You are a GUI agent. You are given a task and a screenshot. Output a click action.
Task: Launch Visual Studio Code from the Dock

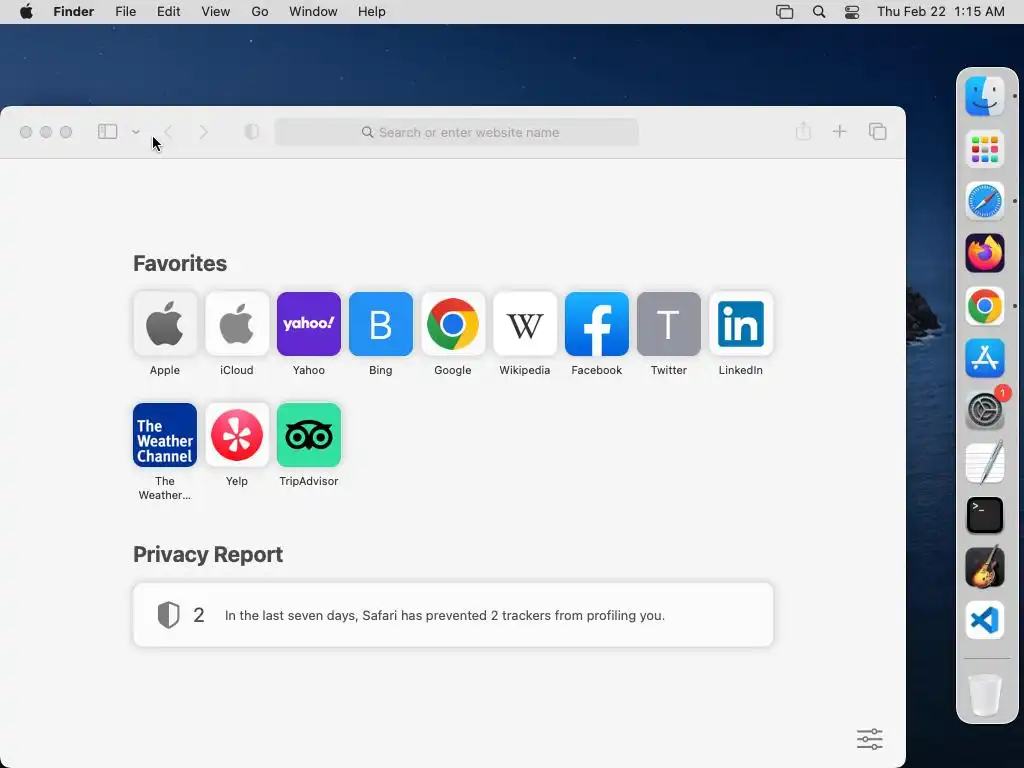(x=985, y=620)
